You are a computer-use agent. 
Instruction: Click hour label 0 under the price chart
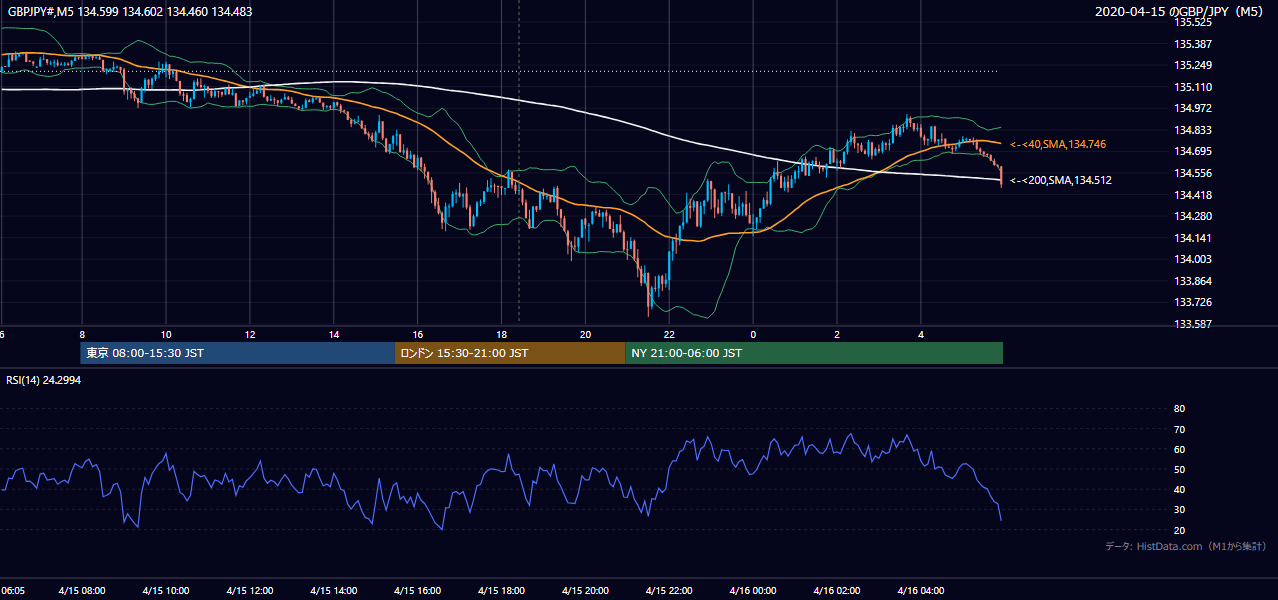[x=753, y=335]
